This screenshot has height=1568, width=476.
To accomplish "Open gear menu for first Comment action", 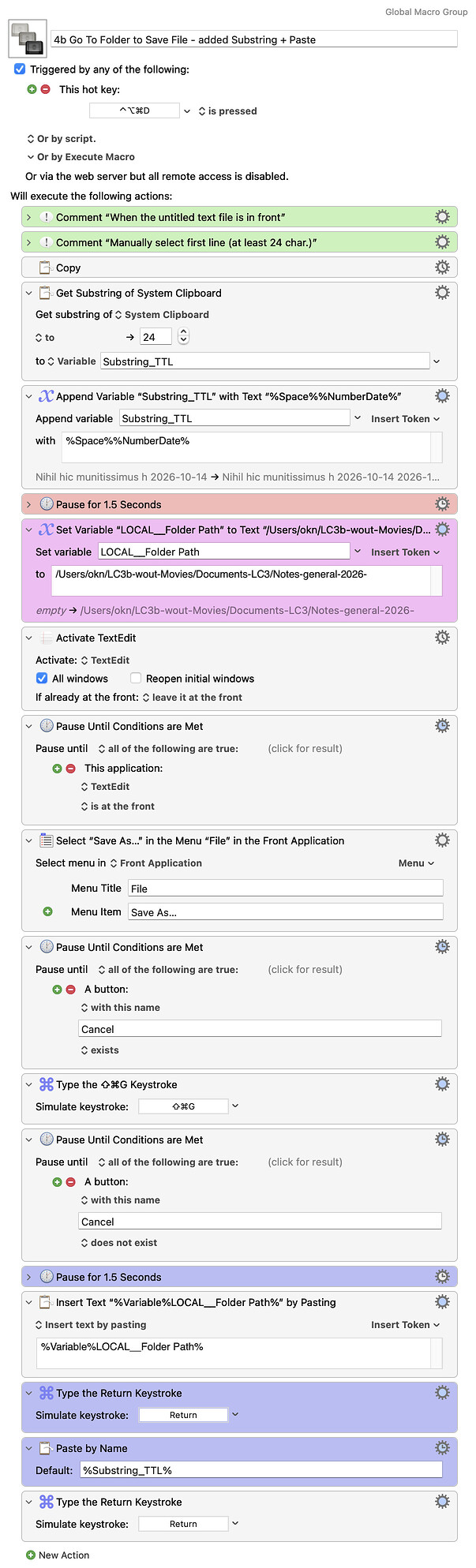I will point(443,217).
